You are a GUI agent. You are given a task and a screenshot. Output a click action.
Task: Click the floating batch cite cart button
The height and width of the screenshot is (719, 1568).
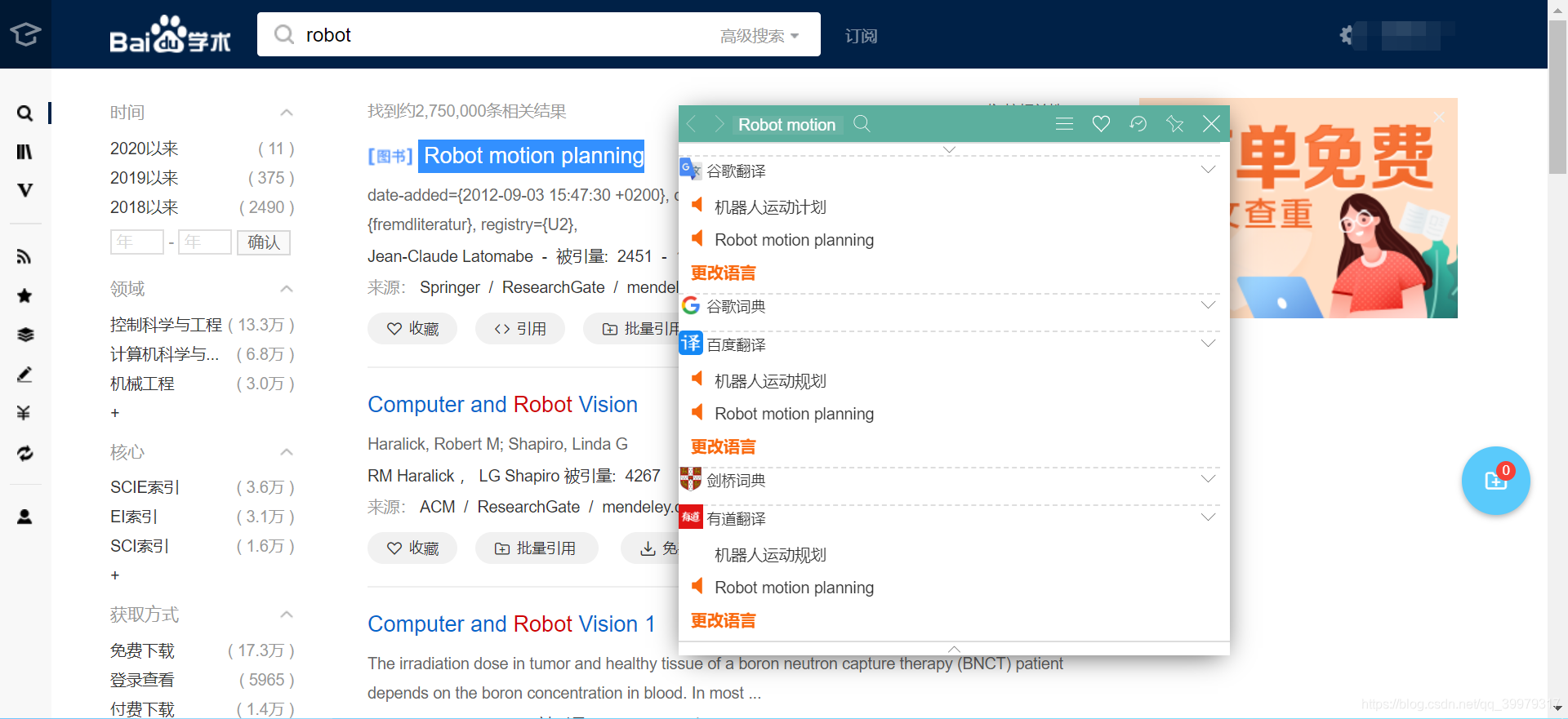click(x=1495, y=481)
